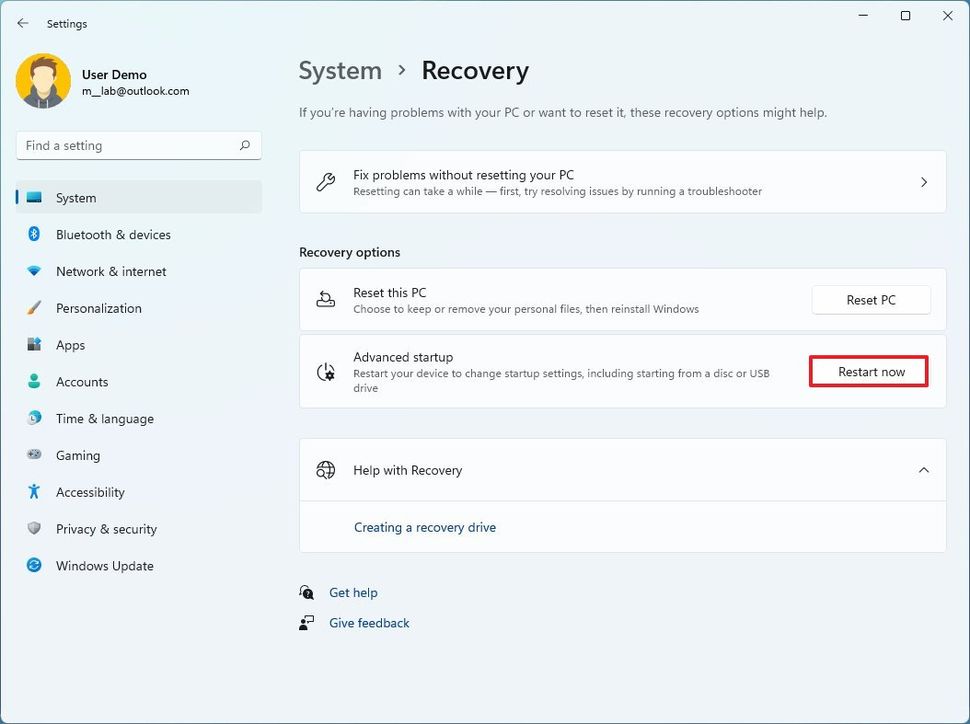
Task: Click the search magnifier in Find a setting
Action: coord(245,145)
